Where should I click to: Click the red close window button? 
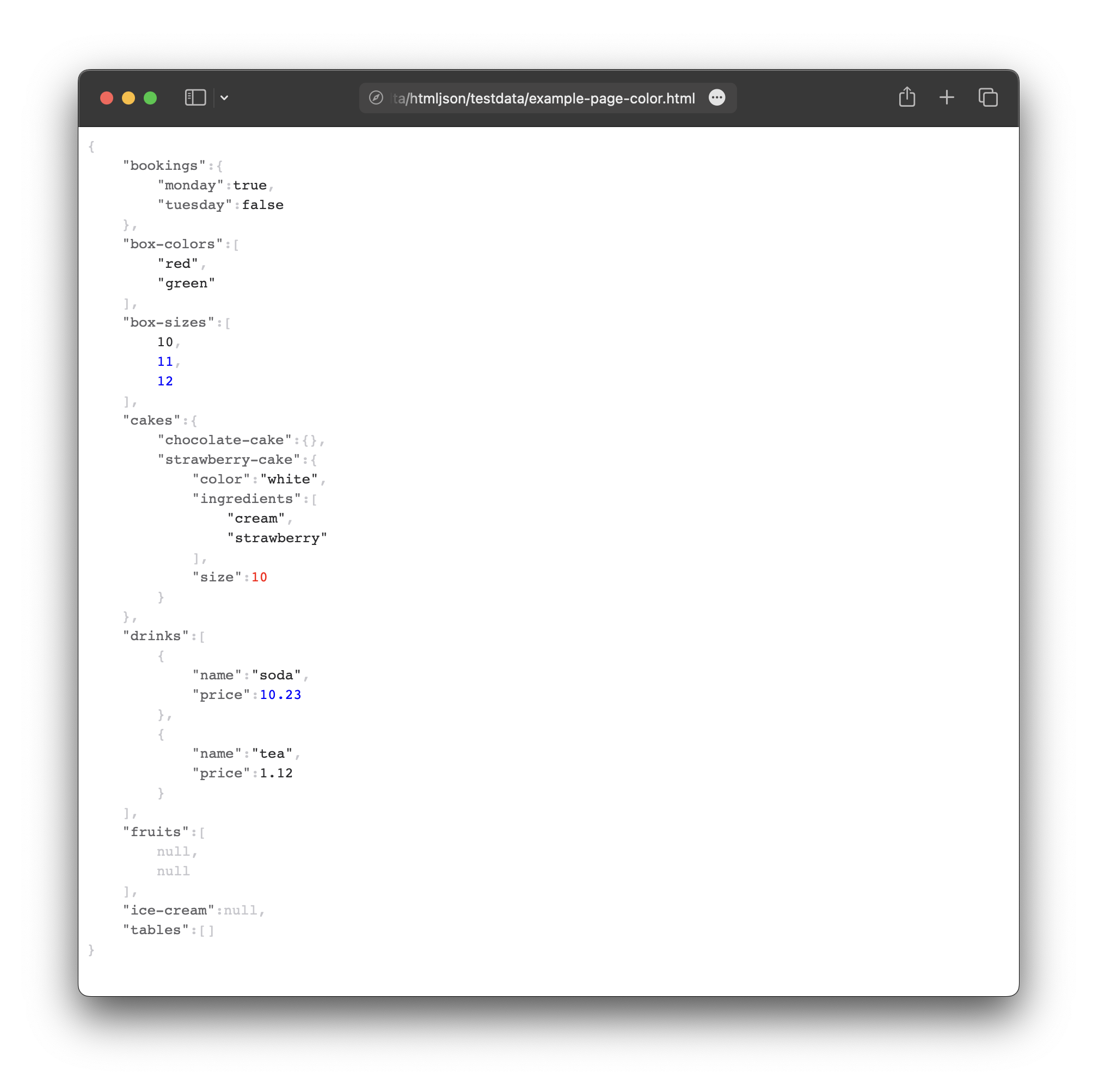point(106,98)
